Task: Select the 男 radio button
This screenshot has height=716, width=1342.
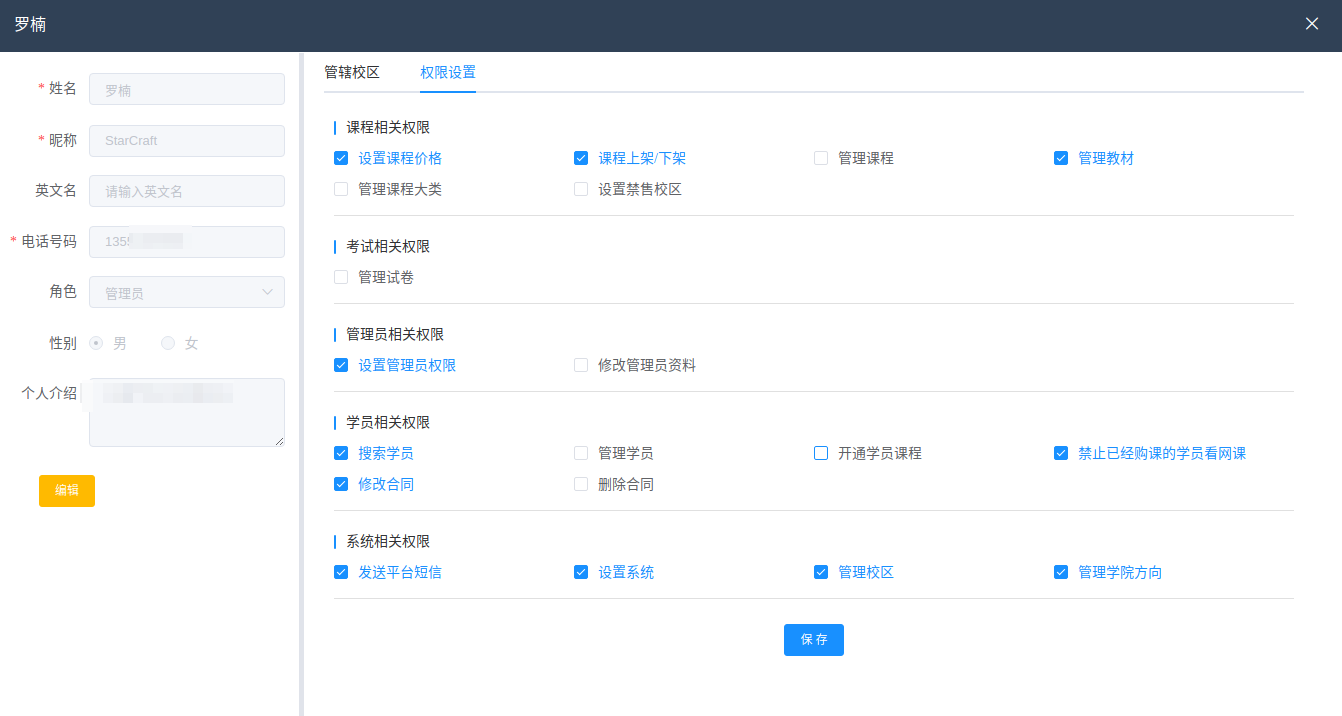Action: pyautogui.click(x=97, y=343)
